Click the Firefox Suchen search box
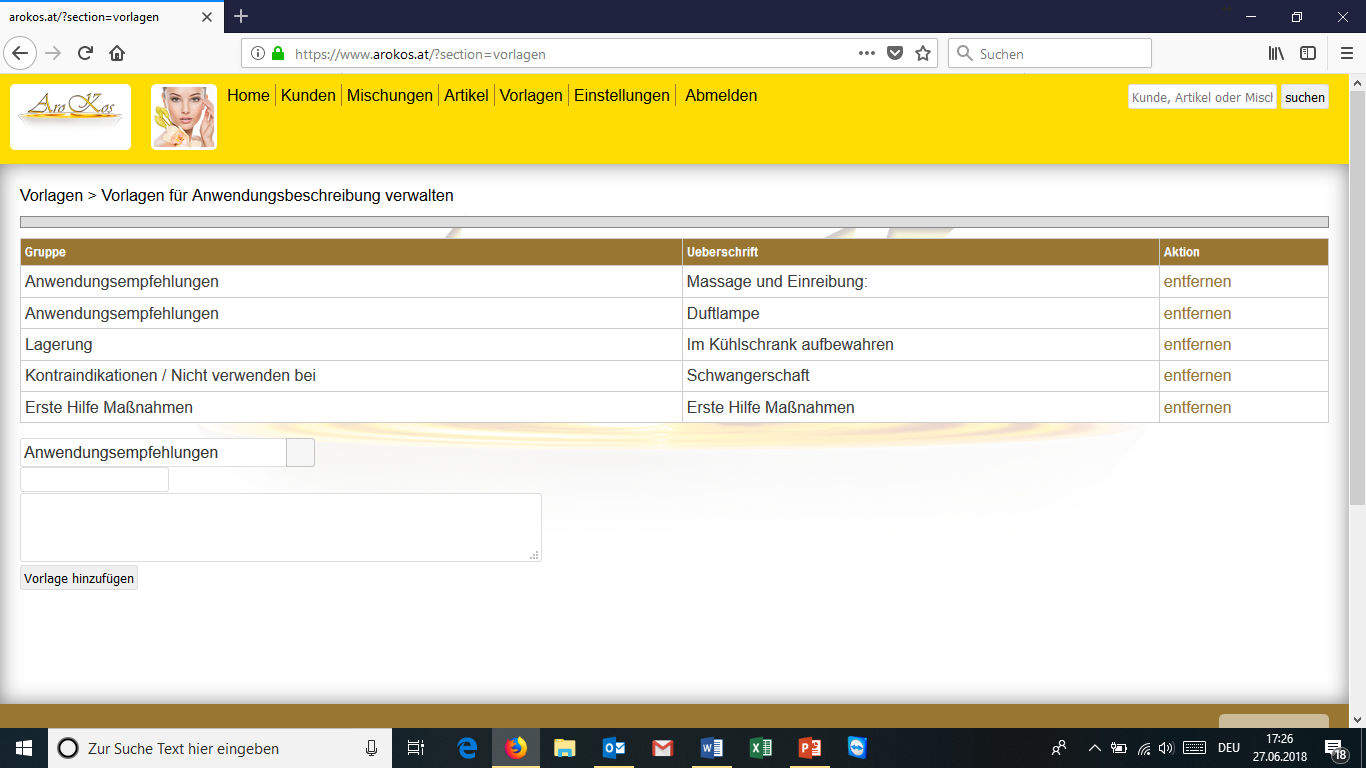The height and width of the screenshot is (768, 1366). tap(1049, 54)
